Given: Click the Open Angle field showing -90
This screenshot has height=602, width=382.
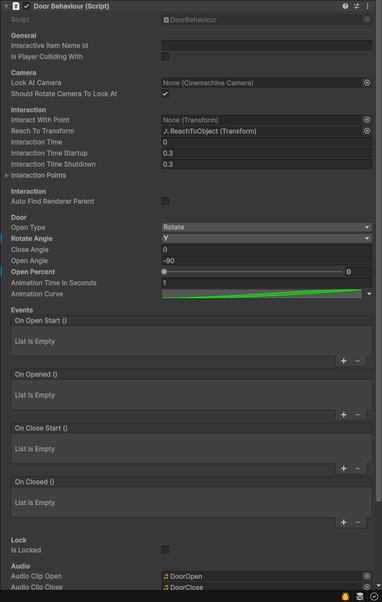Looking at the screenshot, I should point(266,261).
